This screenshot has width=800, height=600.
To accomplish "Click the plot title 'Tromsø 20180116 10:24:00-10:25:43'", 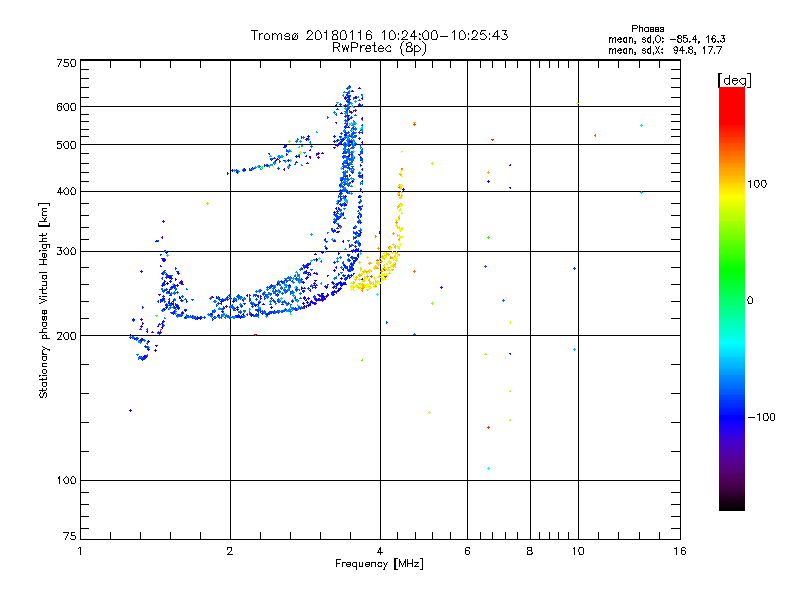I will point(379,35).
